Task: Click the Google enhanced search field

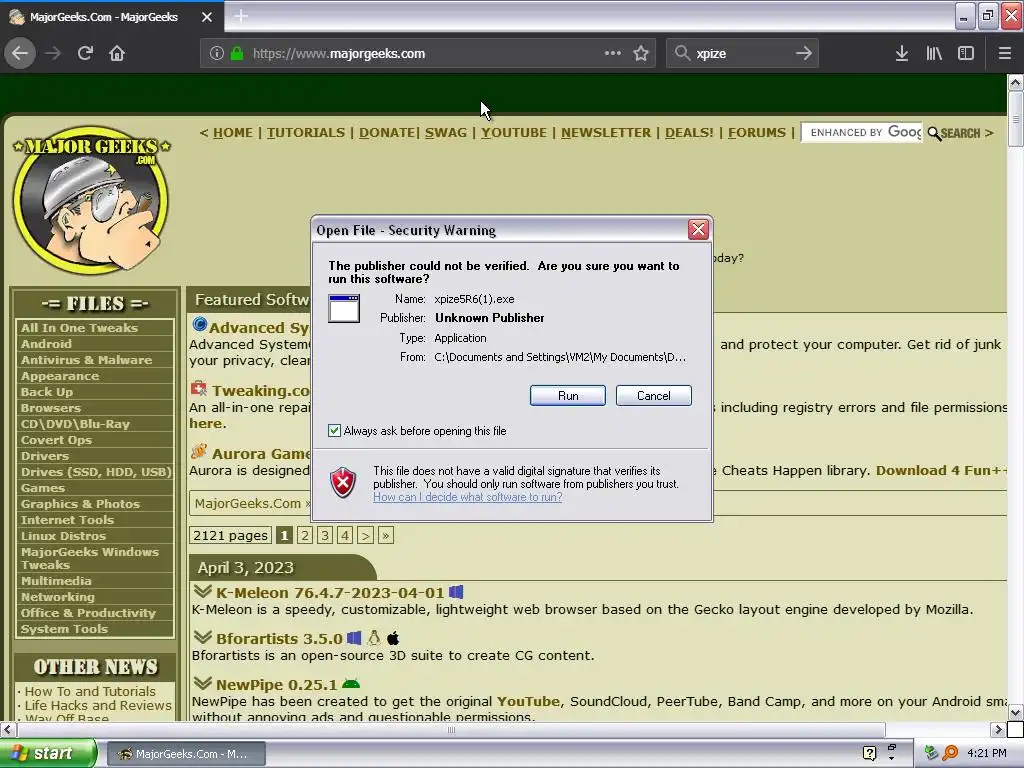Action: [861, 133]
